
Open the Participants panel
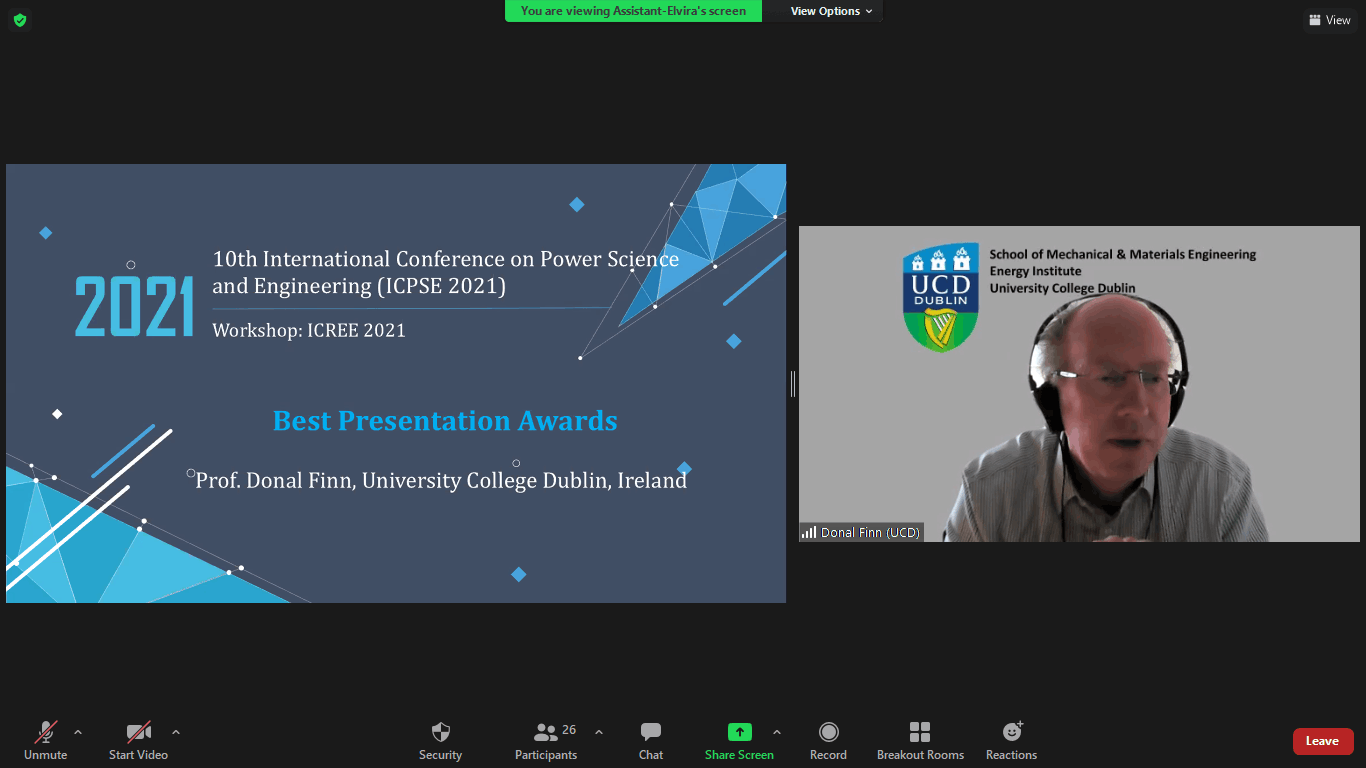pos(546,741)
